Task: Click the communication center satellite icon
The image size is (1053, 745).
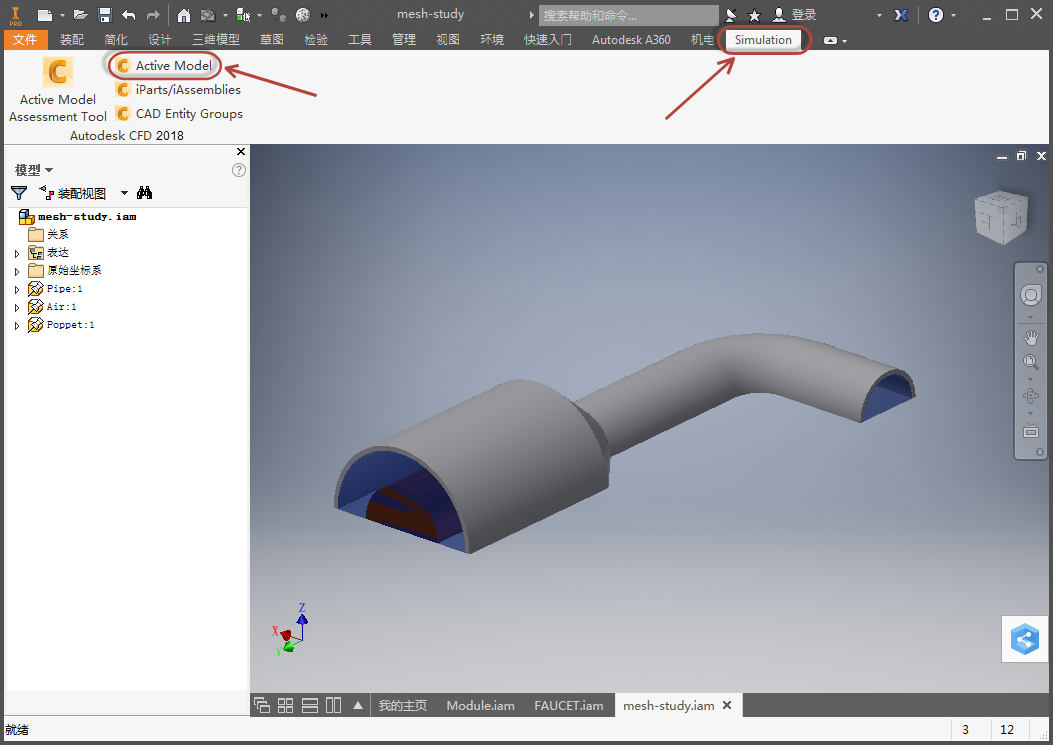Action: pos(731,15)
